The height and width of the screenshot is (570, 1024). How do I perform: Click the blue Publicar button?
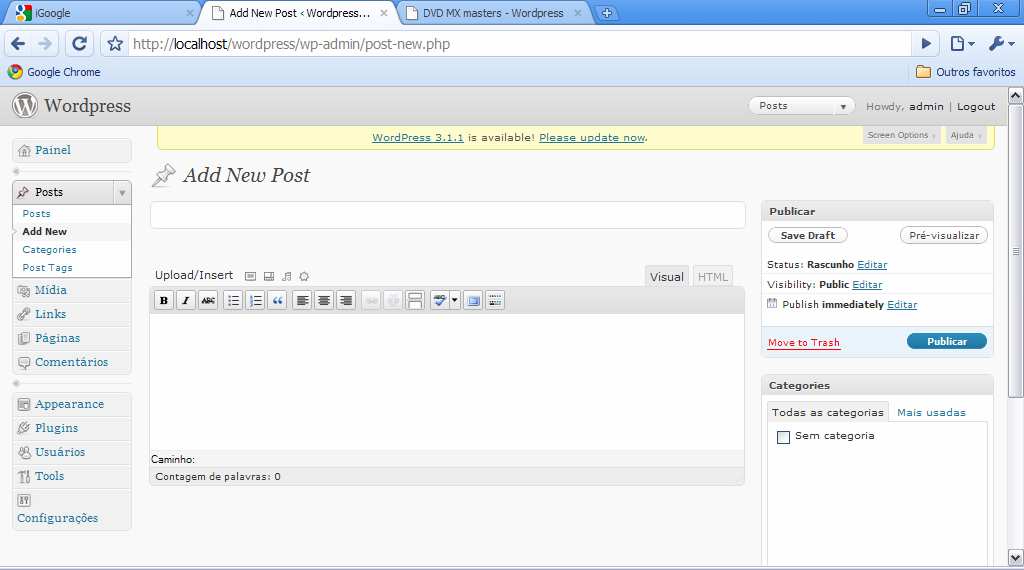point(947,341)
